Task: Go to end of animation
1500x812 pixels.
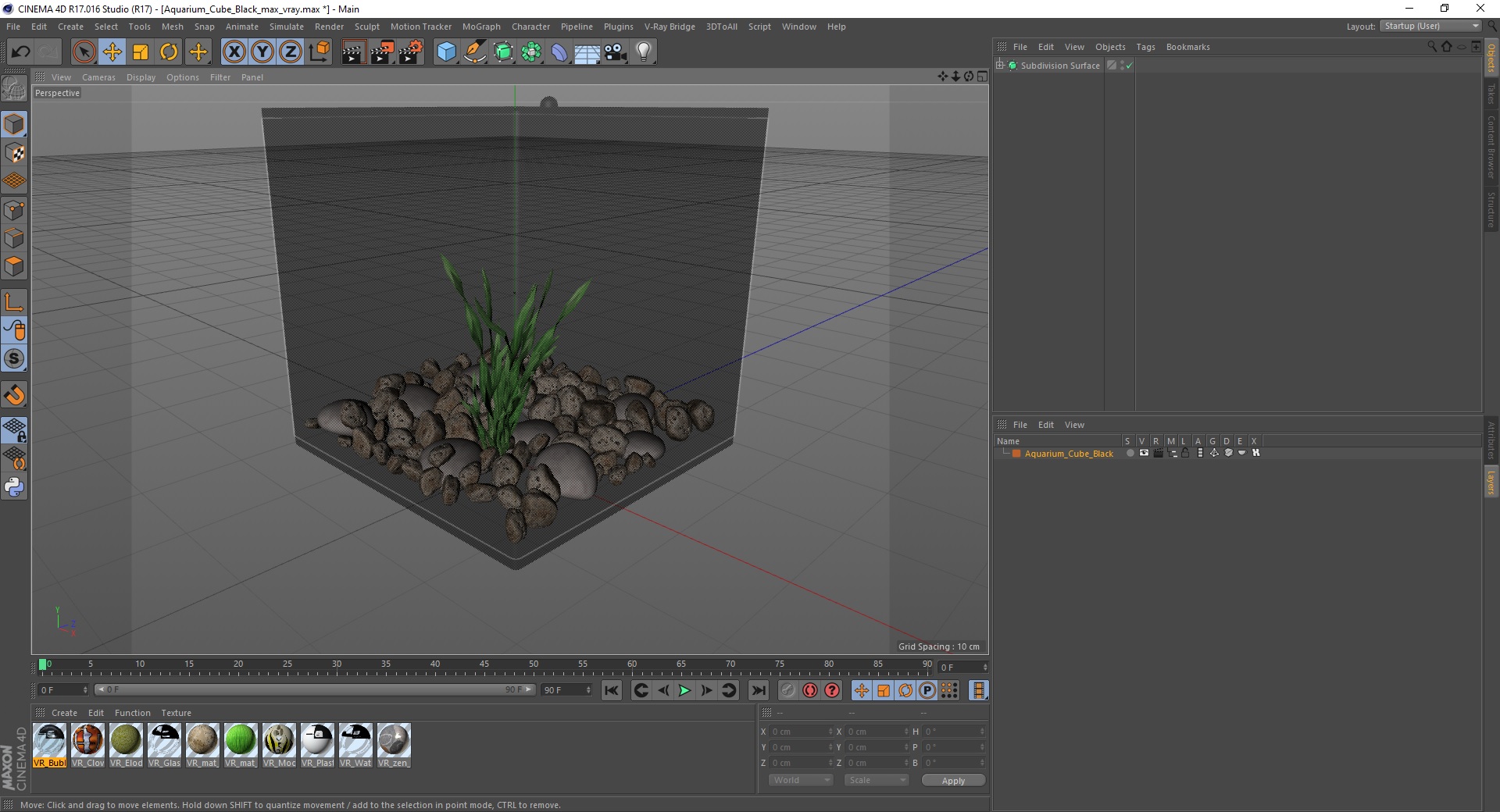Action: tap(758, 690)
